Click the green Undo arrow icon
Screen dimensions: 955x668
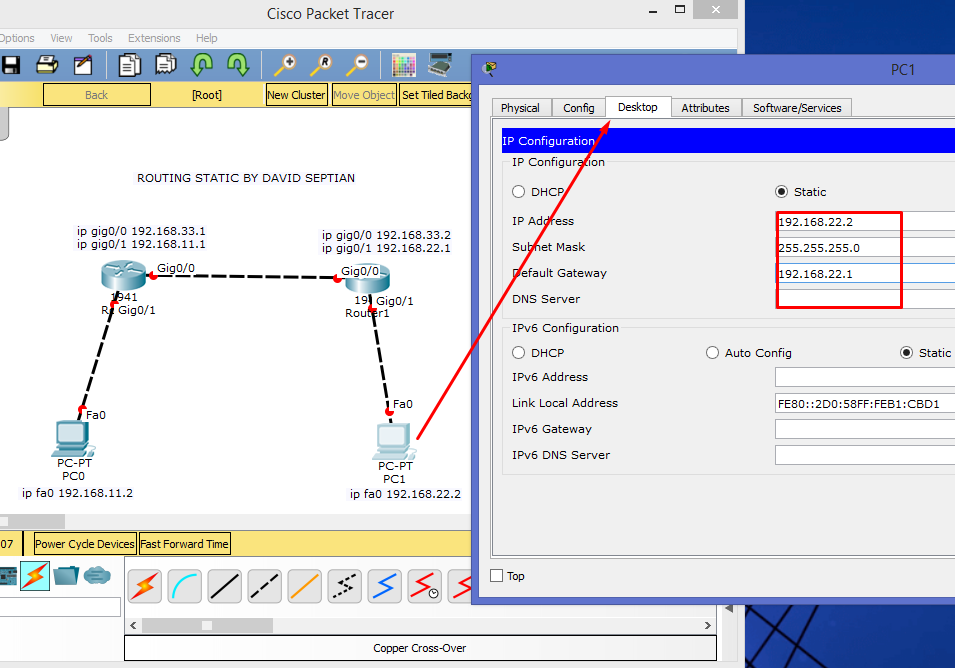pyautogui.click(x=202, y=65)
